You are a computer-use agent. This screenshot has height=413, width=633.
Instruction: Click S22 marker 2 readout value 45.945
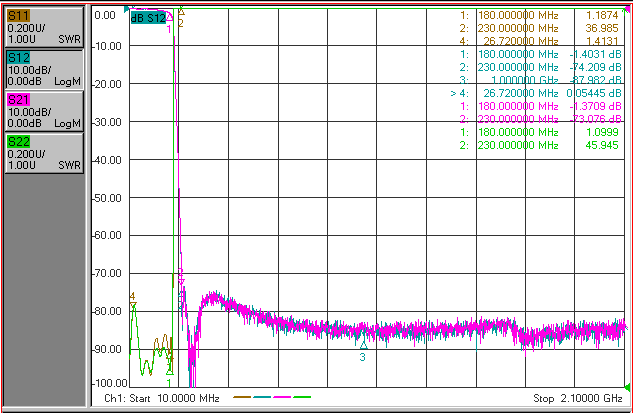602,145
